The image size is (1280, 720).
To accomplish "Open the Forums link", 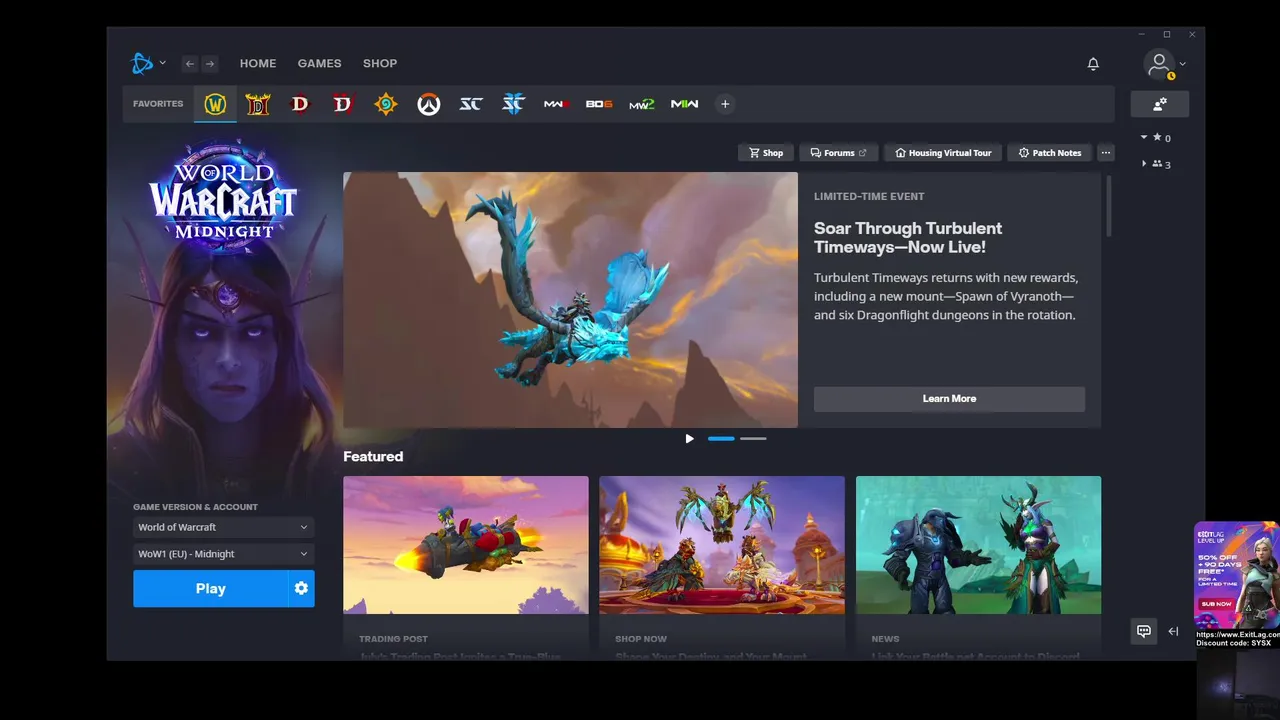I will pyautogui.click(x=839, y=153).
